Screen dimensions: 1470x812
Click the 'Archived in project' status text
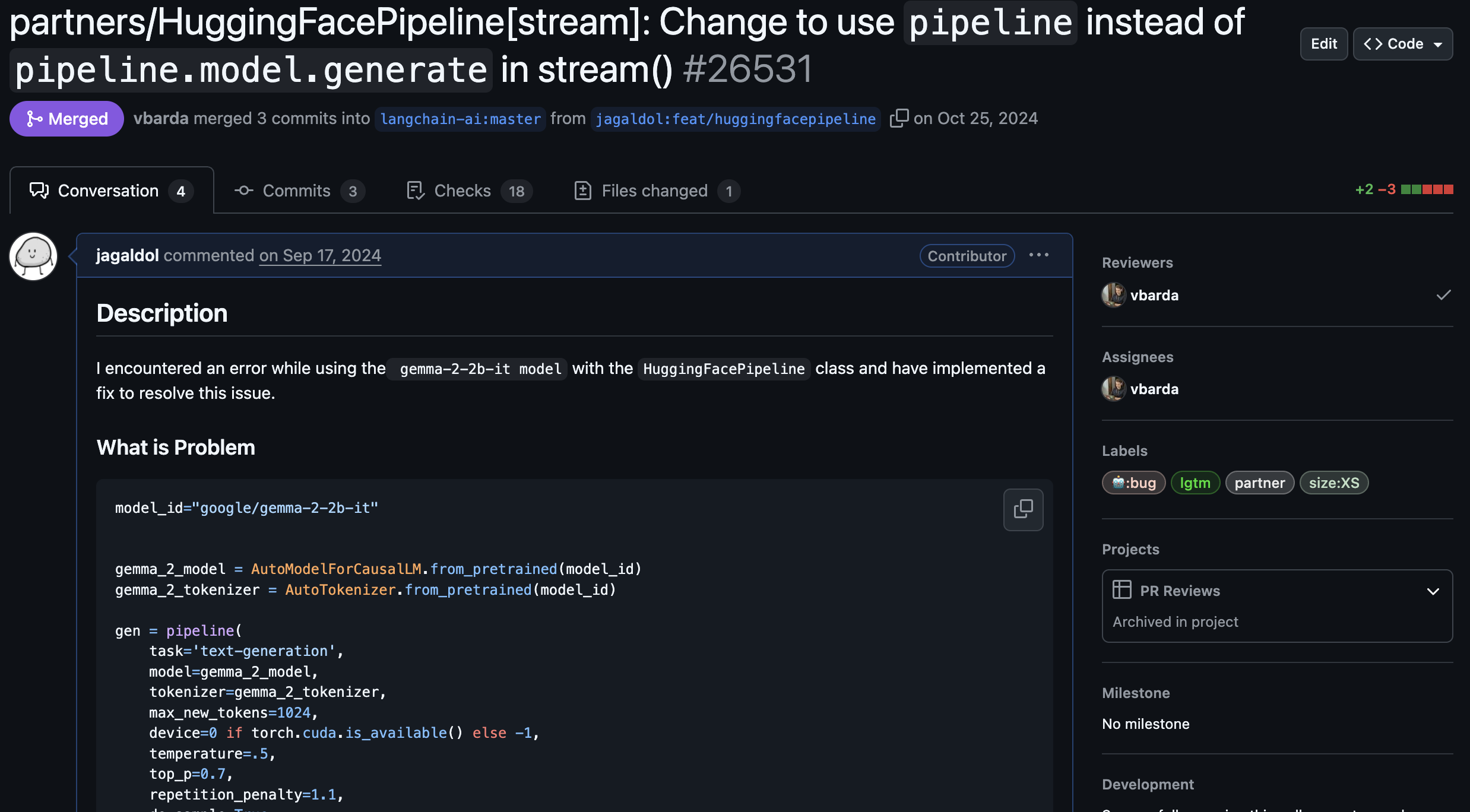(x=1175, y=621)
